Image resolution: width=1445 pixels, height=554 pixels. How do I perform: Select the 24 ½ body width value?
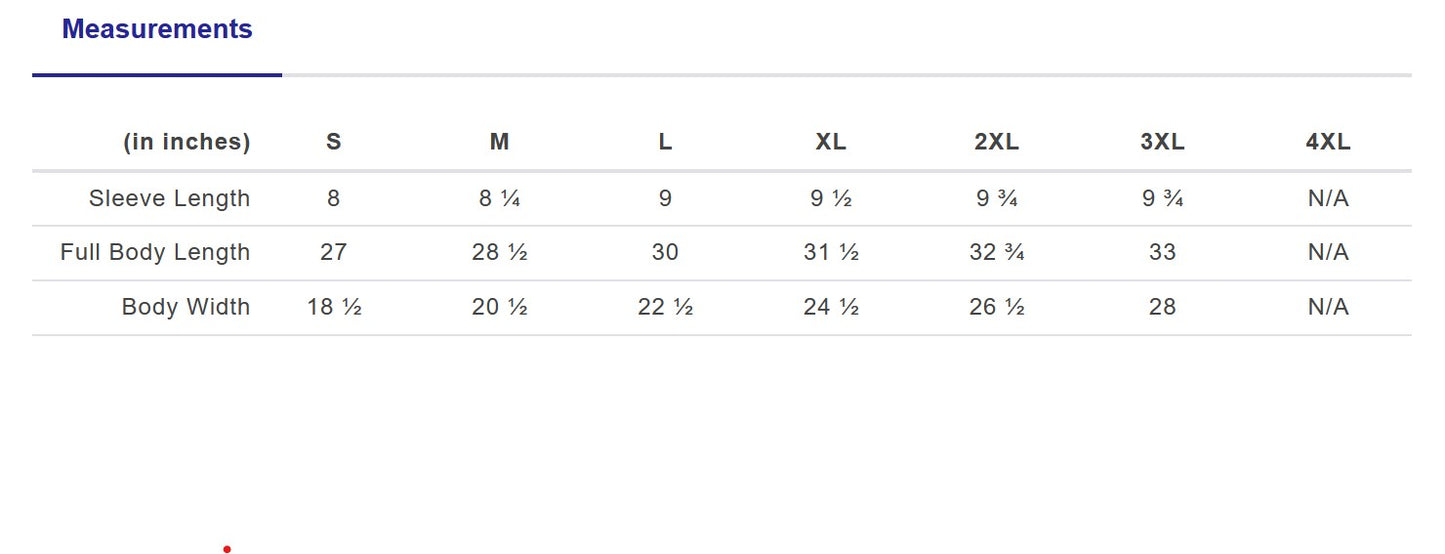tap(831, 307)
